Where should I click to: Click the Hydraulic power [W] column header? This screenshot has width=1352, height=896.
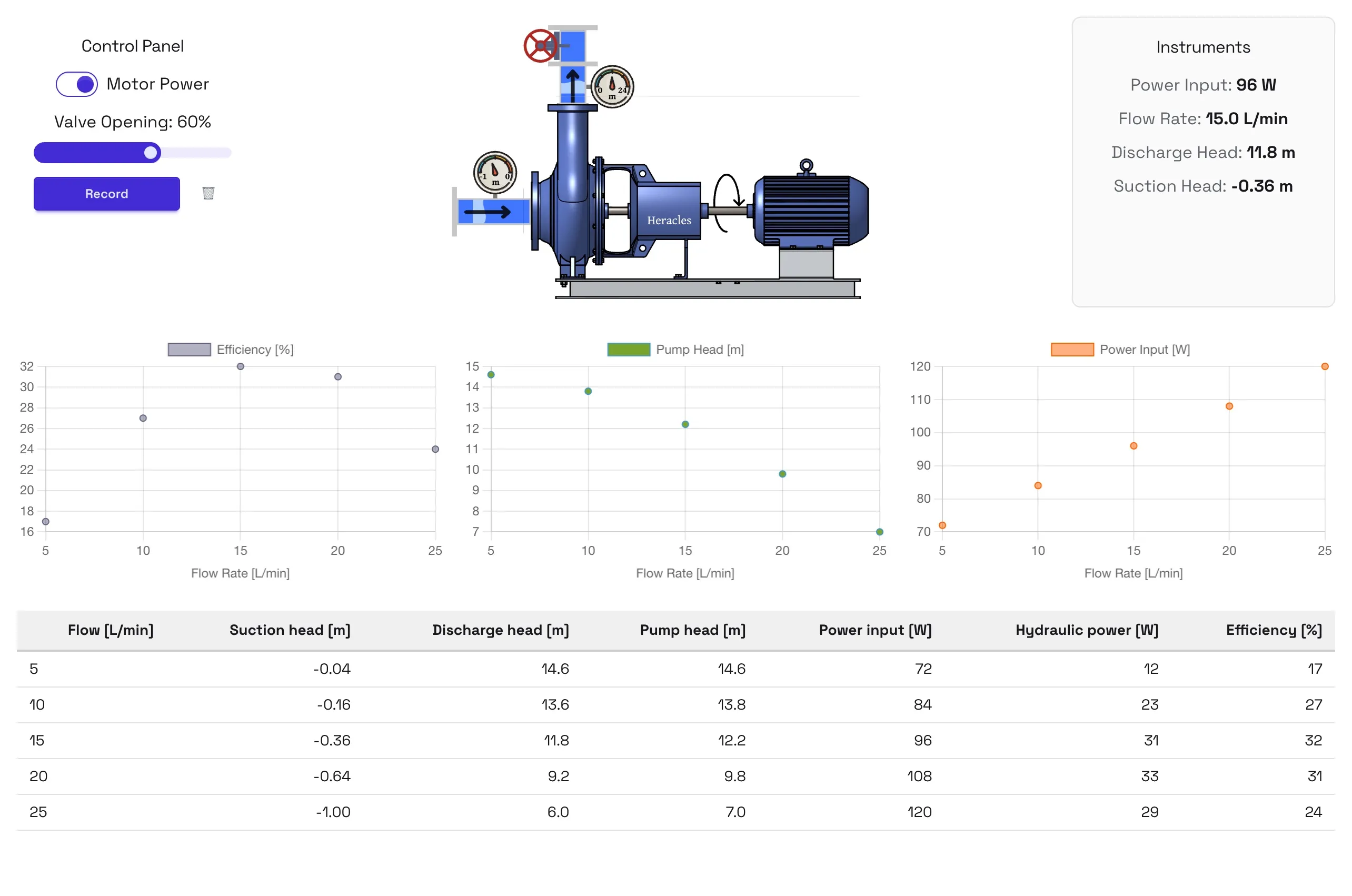pyautogui.click(x=1087, y=630)
